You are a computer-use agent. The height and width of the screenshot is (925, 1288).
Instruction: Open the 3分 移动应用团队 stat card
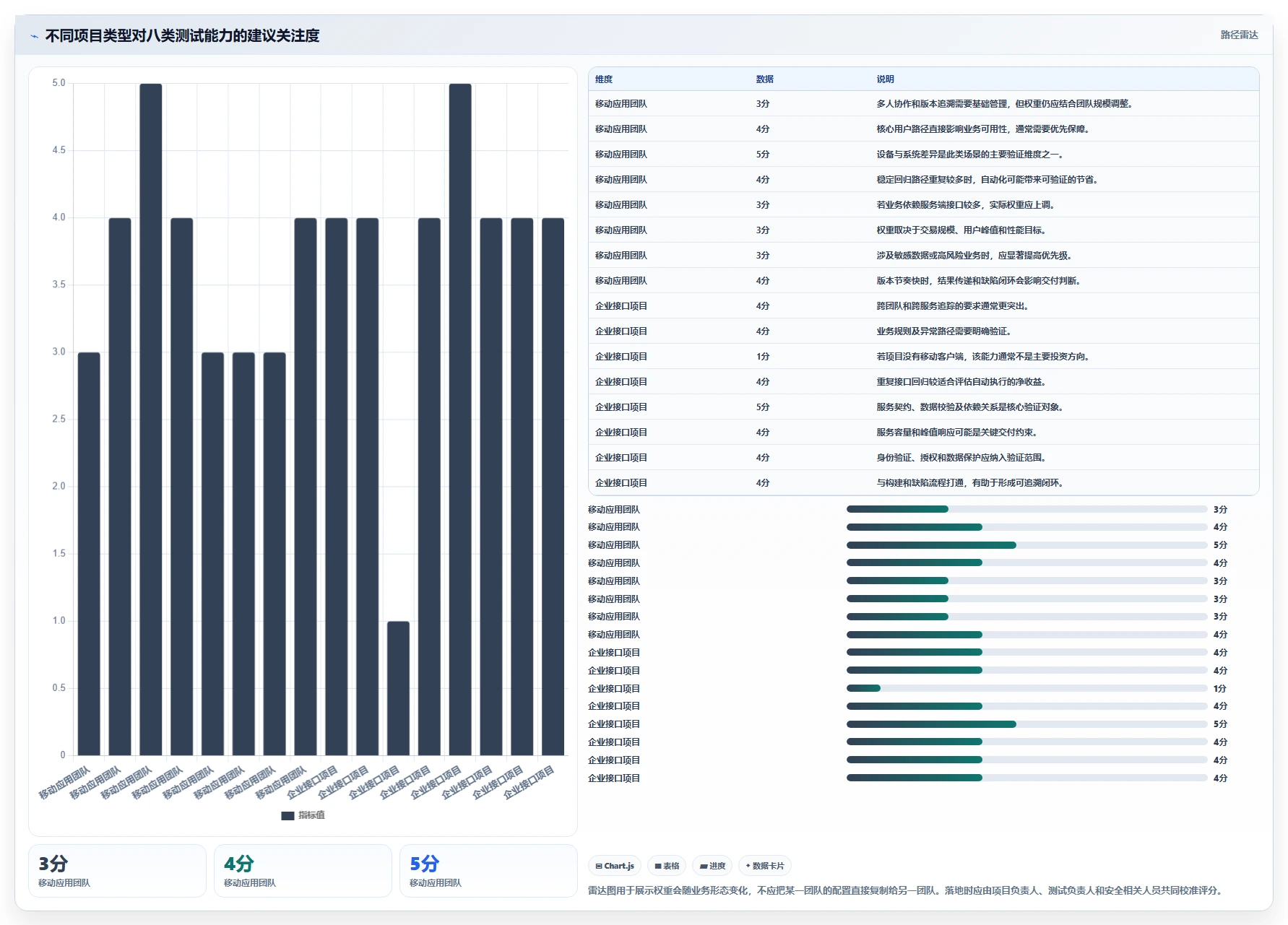(x=117, y=871)
